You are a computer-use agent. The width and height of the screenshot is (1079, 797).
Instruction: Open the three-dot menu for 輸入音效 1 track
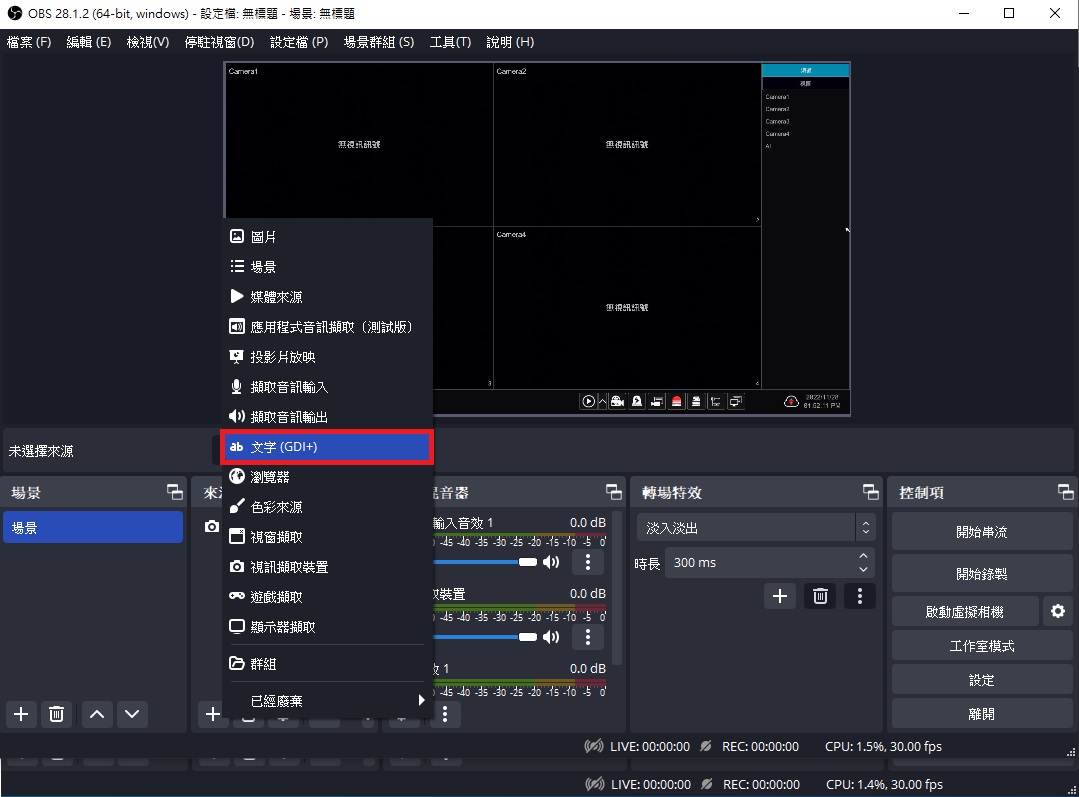[587, 562]
